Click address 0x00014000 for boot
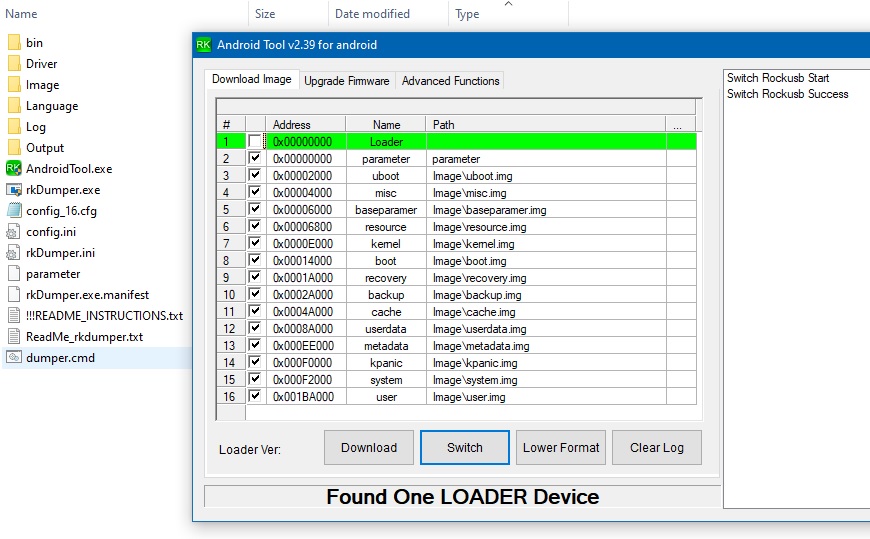This screenshot has width=870, height=539. coord(306,261)
